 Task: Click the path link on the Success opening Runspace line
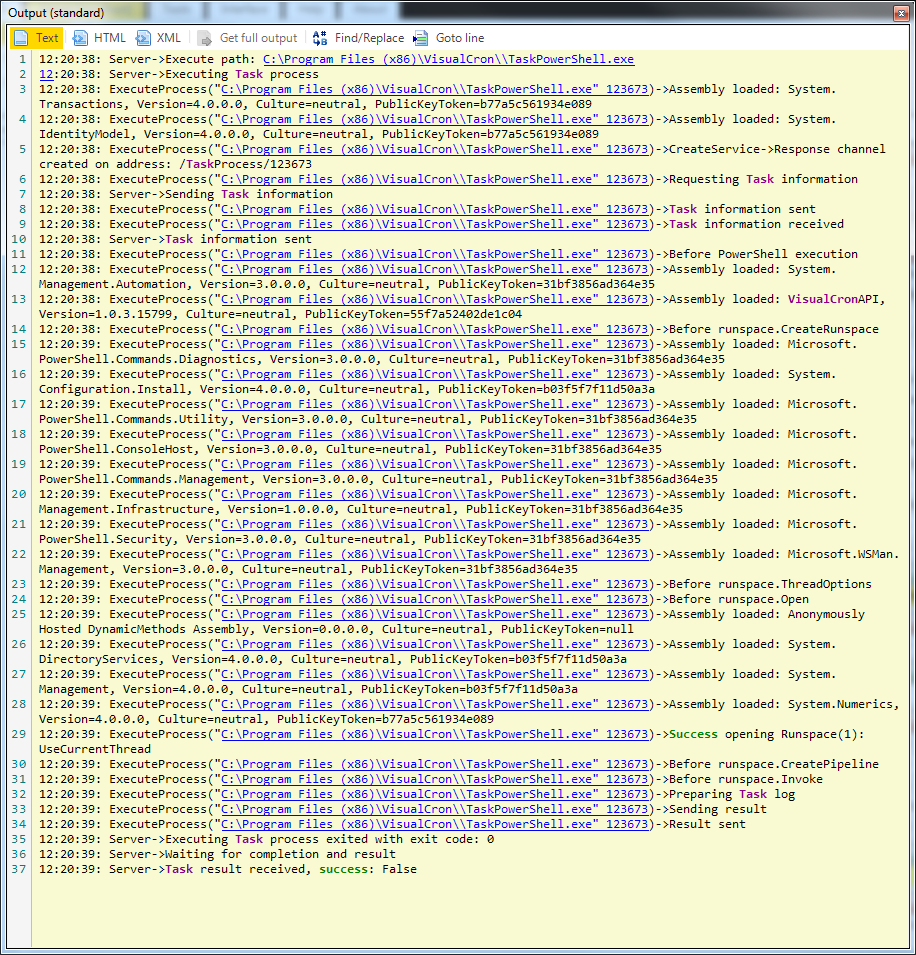click(x=436, y=734)
